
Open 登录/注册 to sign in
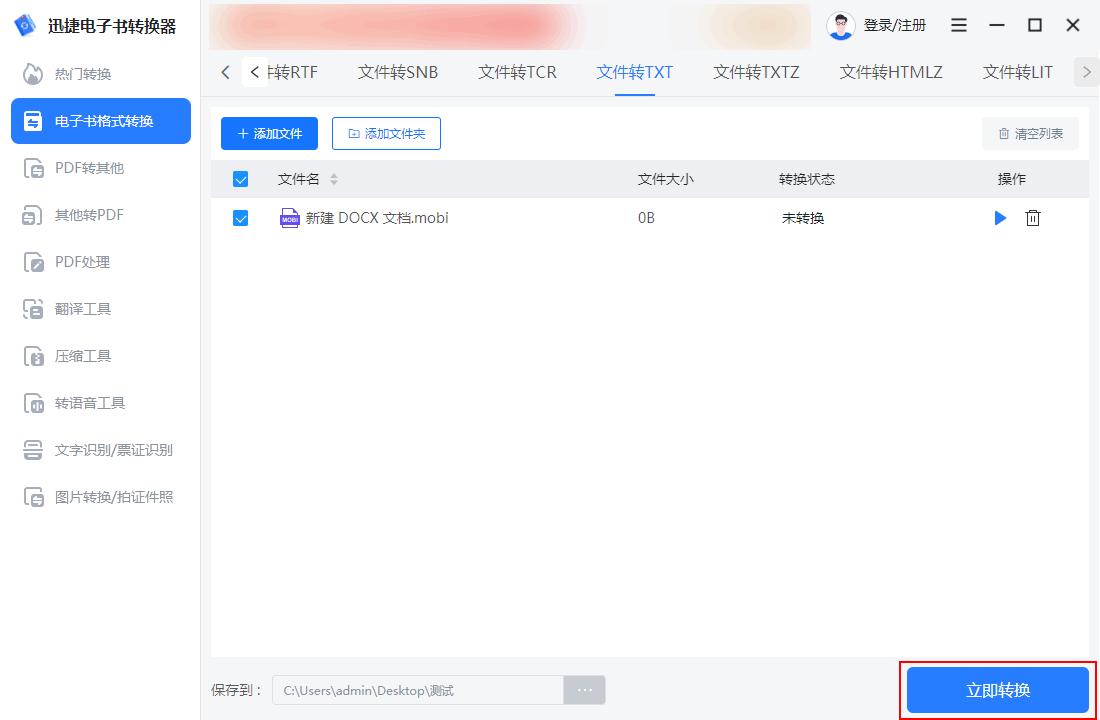pos(880,25)
